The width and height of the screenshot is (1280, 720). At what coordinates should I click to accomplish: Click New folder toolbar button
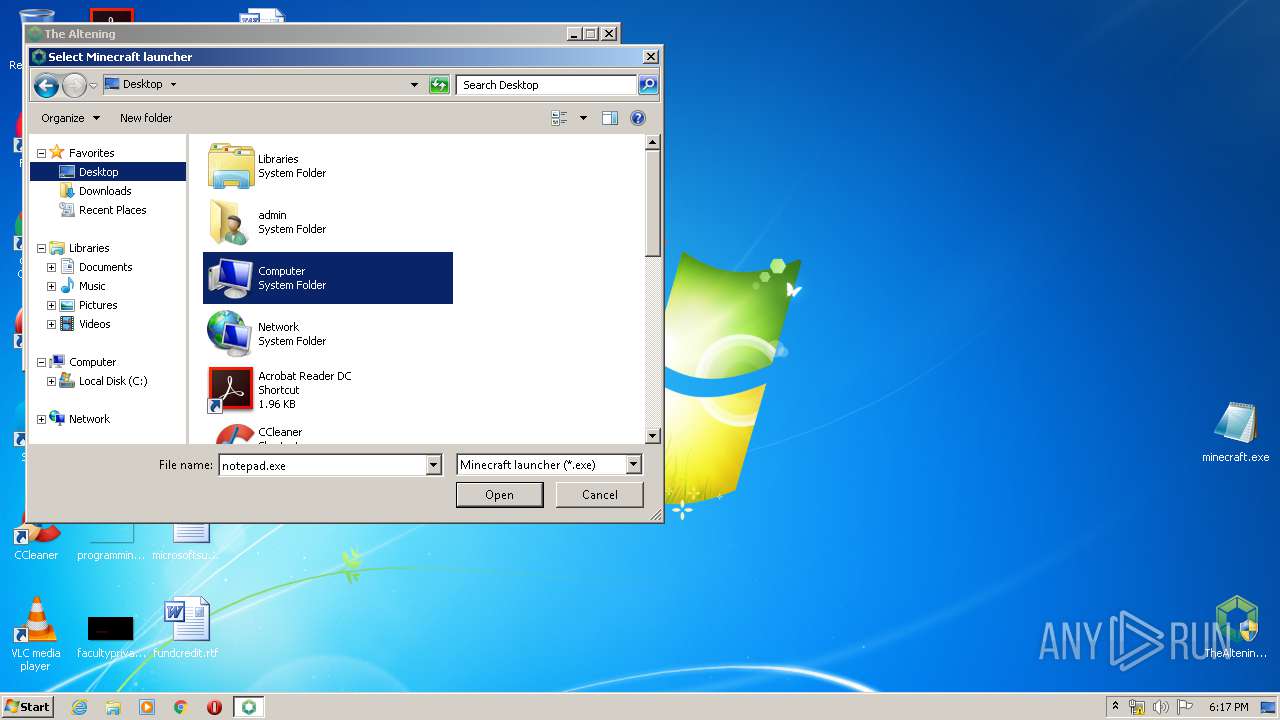(x=146, y=118)
